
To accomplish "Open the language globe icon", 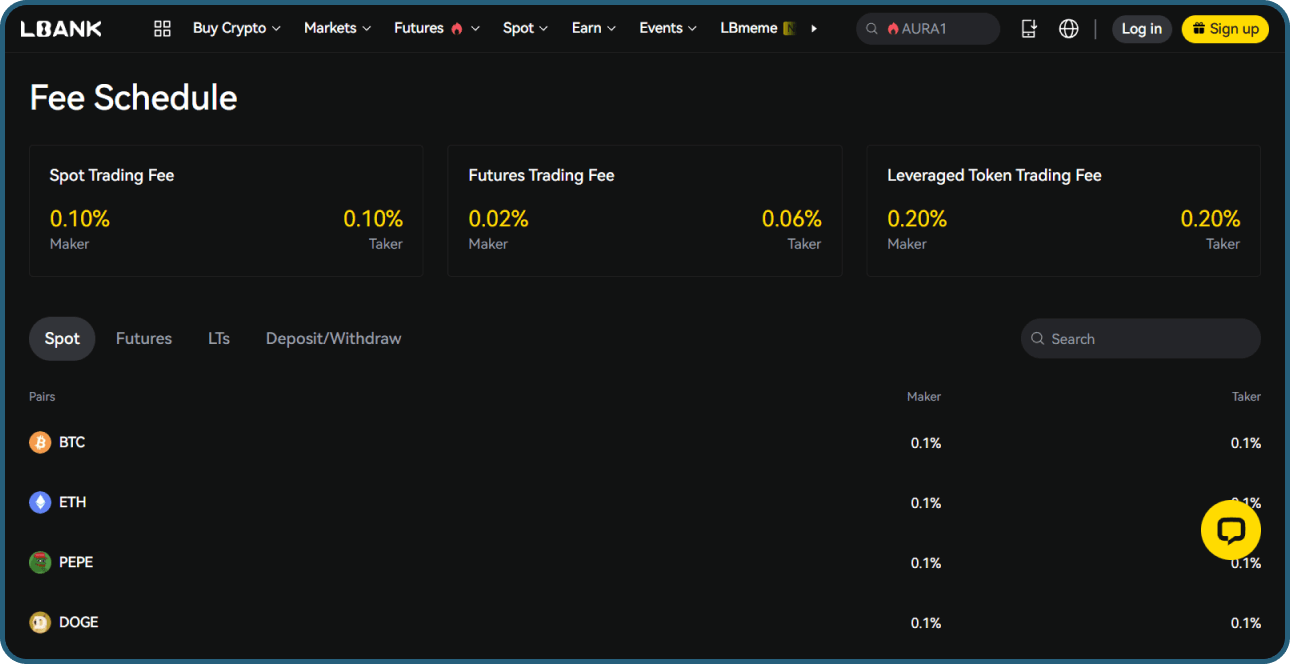I will [1068, 29].
